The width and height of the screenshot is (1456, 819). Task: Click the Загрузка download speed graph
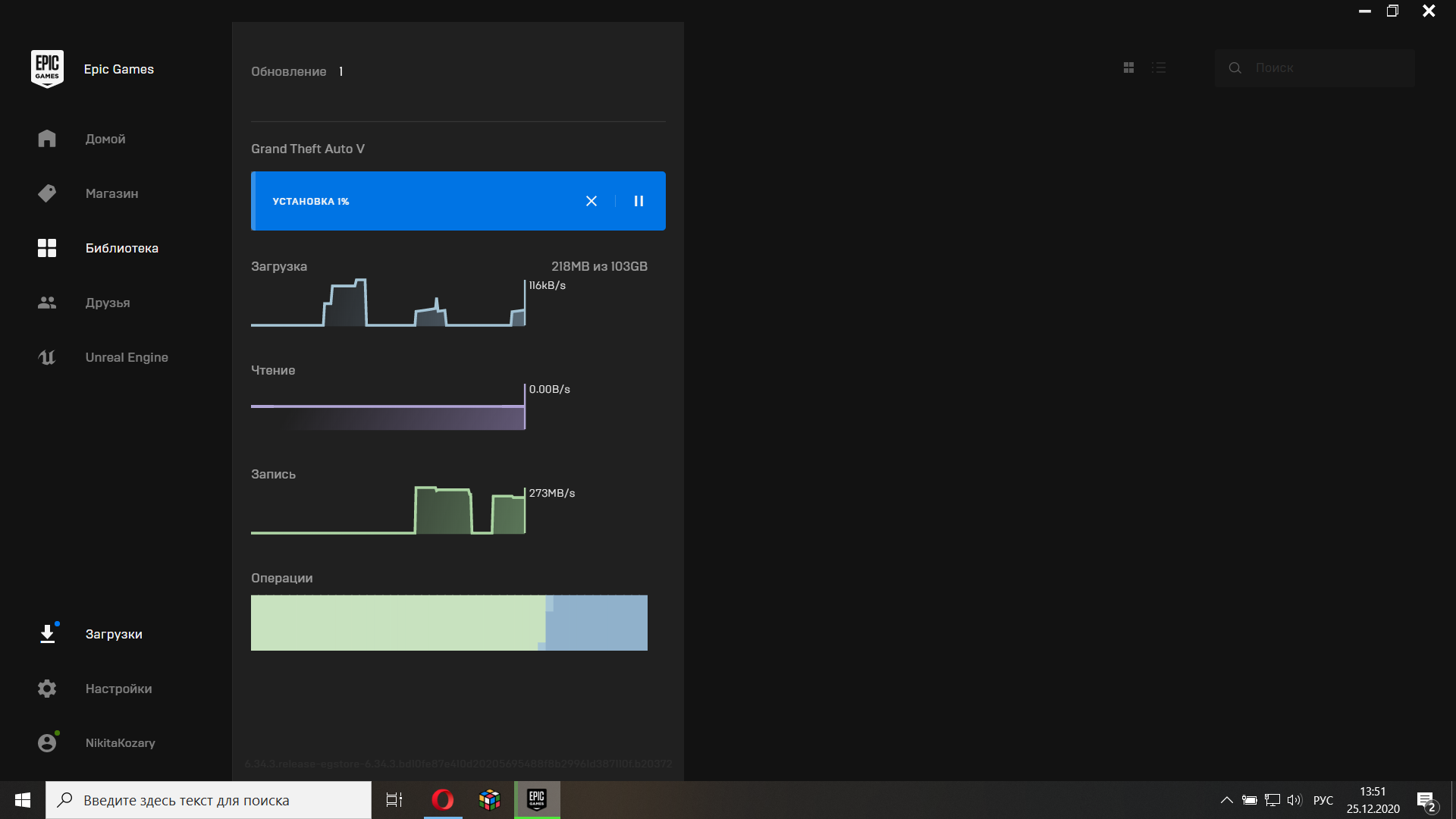[388, 303]
